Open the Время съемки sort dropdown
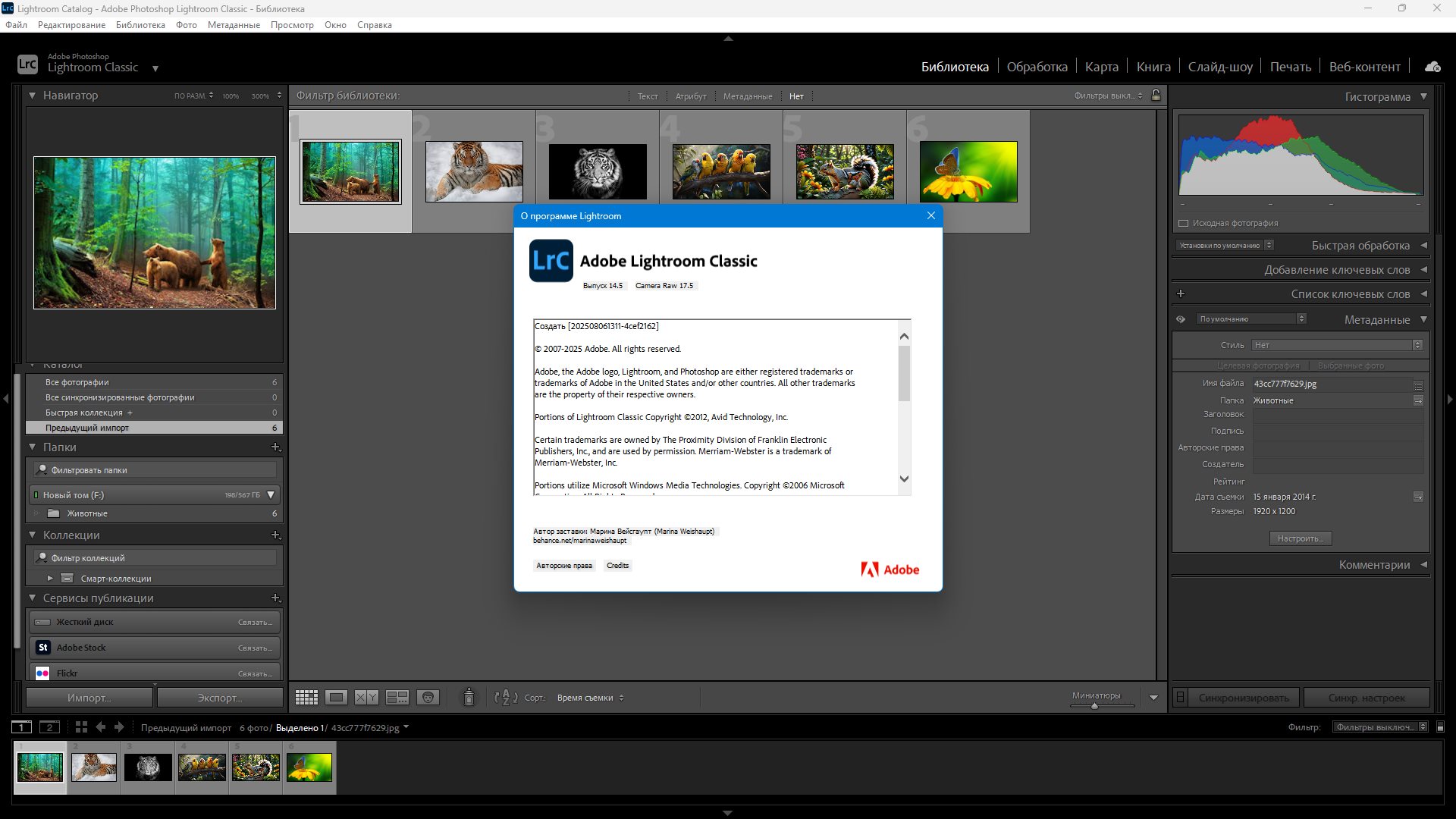The width and height of the screenshot is (1456, 819). tap(590, 698)
